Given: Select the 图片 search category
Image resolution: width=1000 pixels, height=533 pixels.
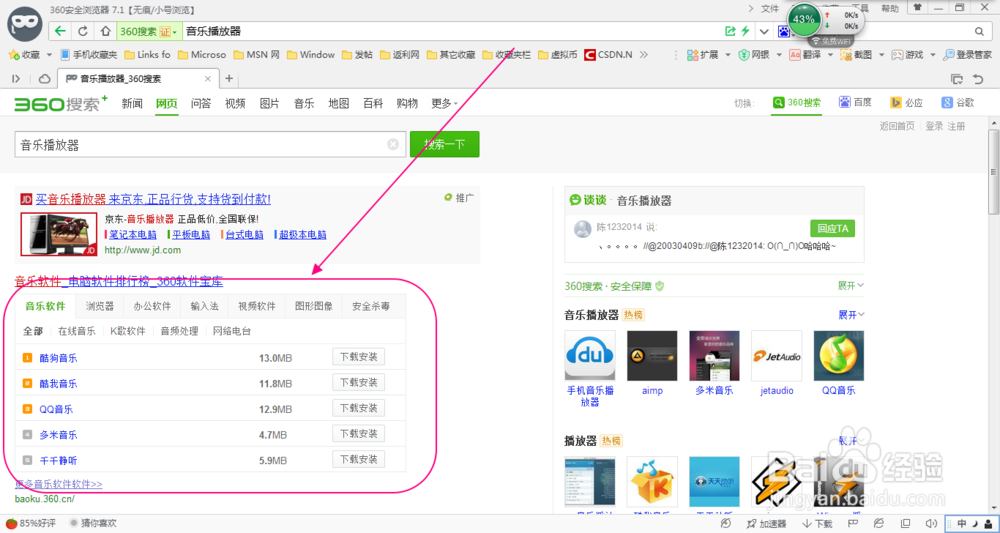Looking at the screenshot, I should (269, 103).
